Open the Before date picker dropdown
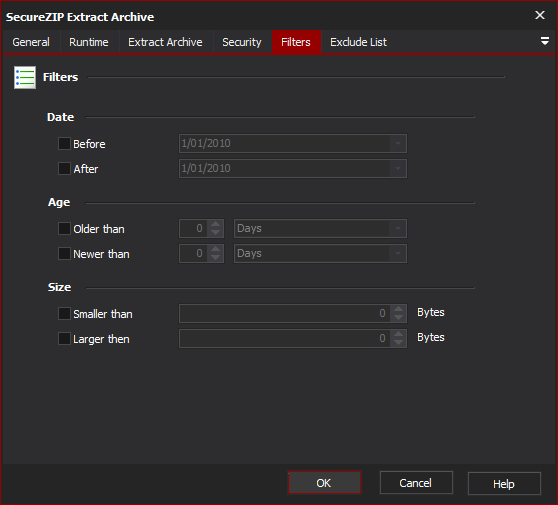The height and width of the screenshot is (505, 558). click(x=398, y=143)
